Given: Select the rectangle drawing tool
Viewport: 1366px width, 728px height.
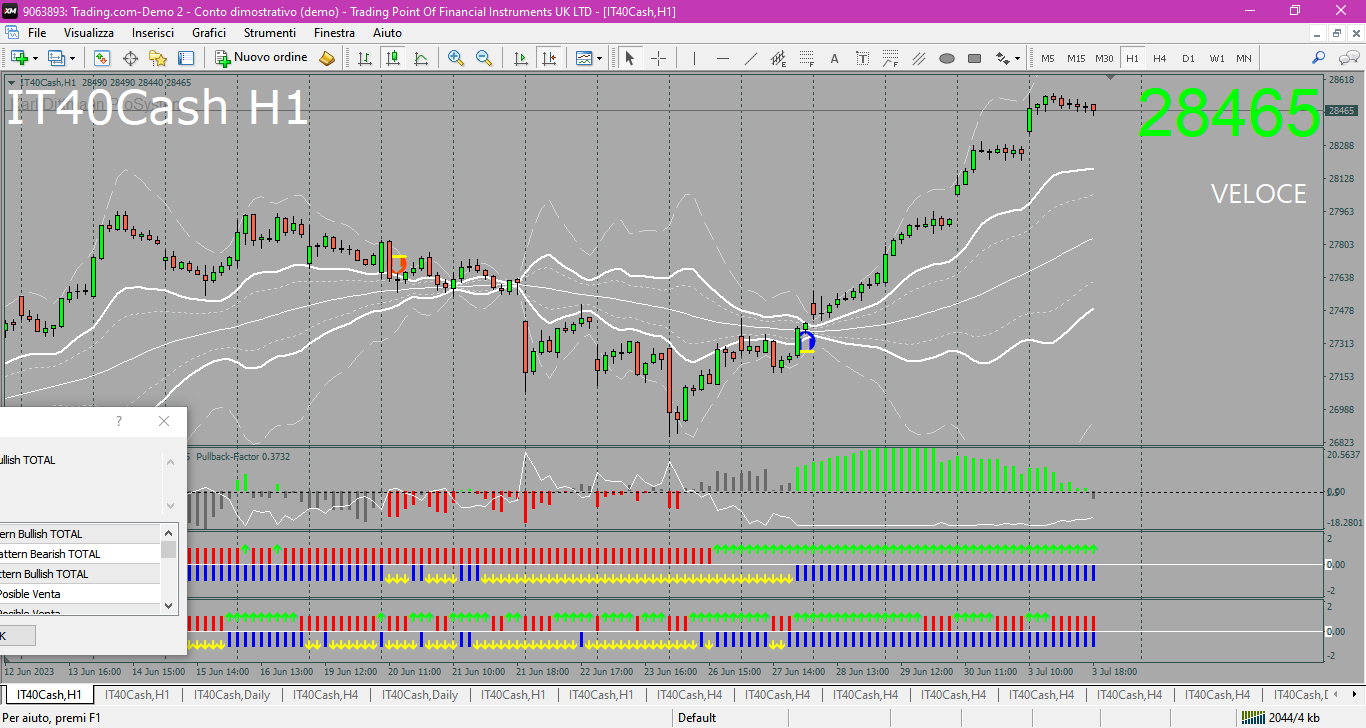Looking at the screenshot, I should tap(974, 58).
